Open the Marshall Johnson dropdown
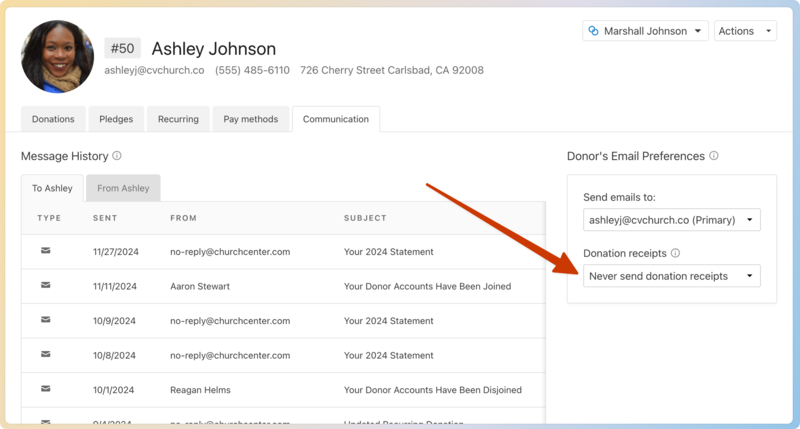Image resolution: width=800 pixels, height=429 pixels. tap(645, 31)
